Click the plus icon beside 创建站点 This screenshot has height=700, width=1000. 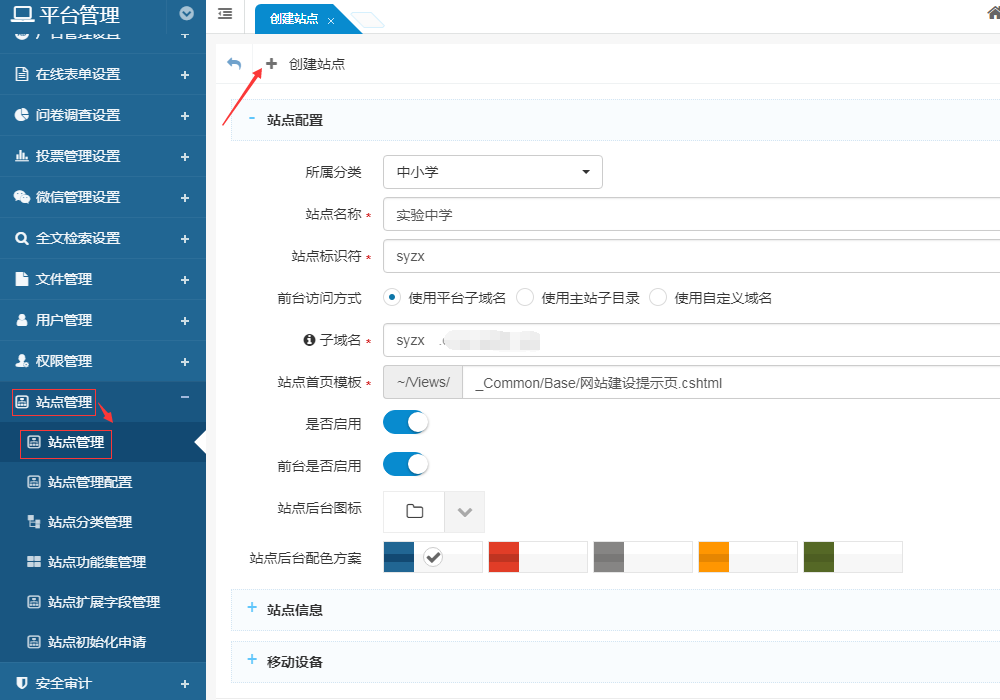(271, 63)
